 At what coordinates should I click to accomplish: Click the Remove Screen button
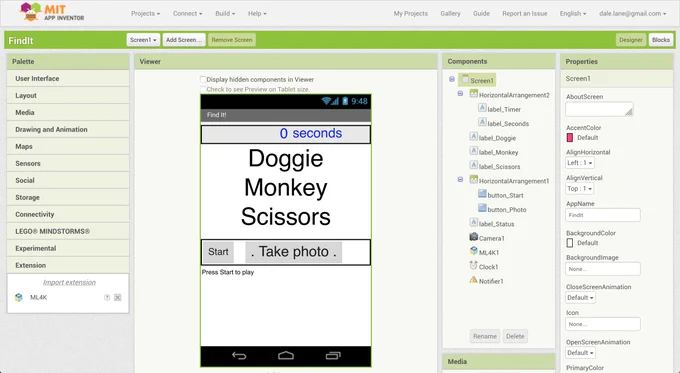(x=232, y=40)
